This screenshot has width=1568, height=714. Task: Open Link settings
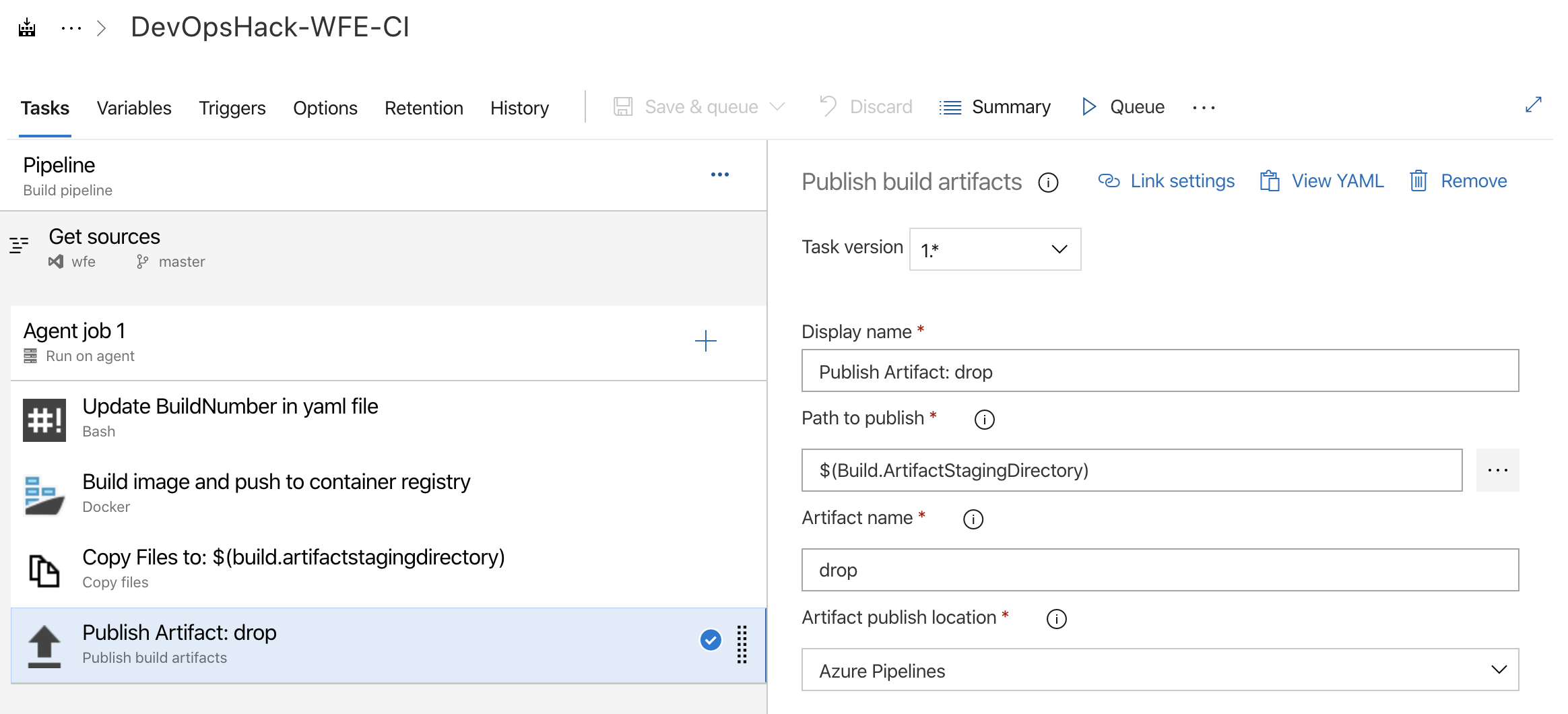coord(1166,181)
